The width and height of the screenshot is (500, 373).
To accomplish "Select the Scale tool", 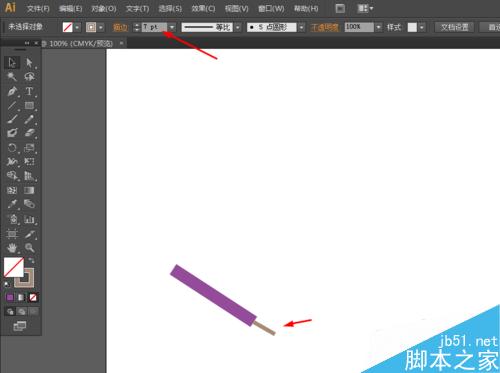I will 29,147.
